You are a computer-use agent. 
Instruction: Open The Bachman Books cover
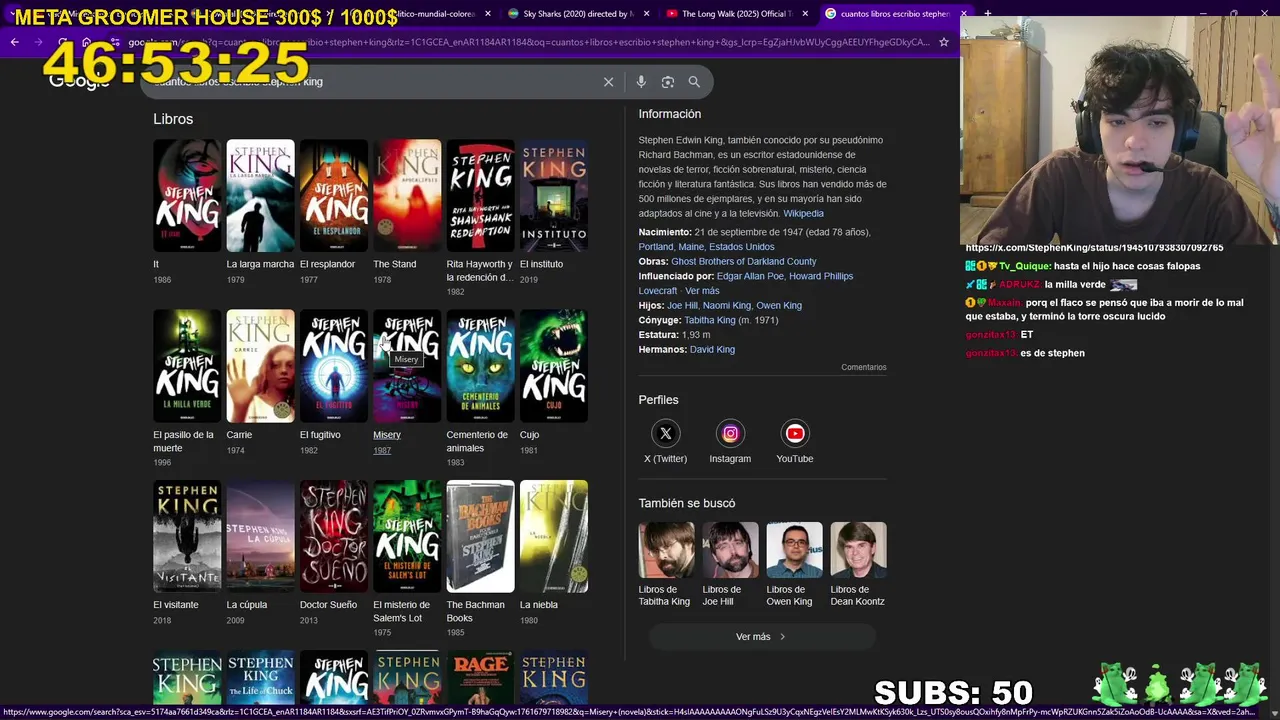click(x=480, y=536)
